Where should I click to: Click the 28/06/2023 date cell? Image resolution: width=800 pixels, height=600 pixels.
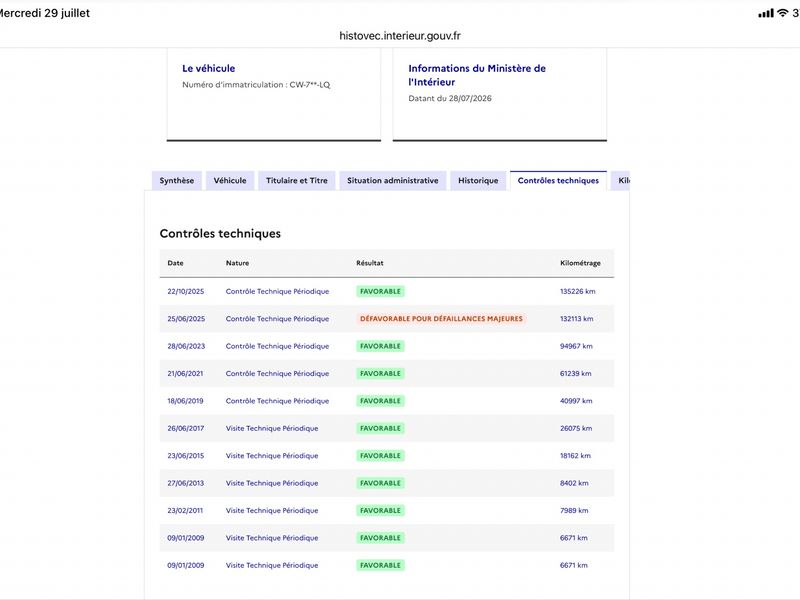pyautogui.click(x=186, y=346)
